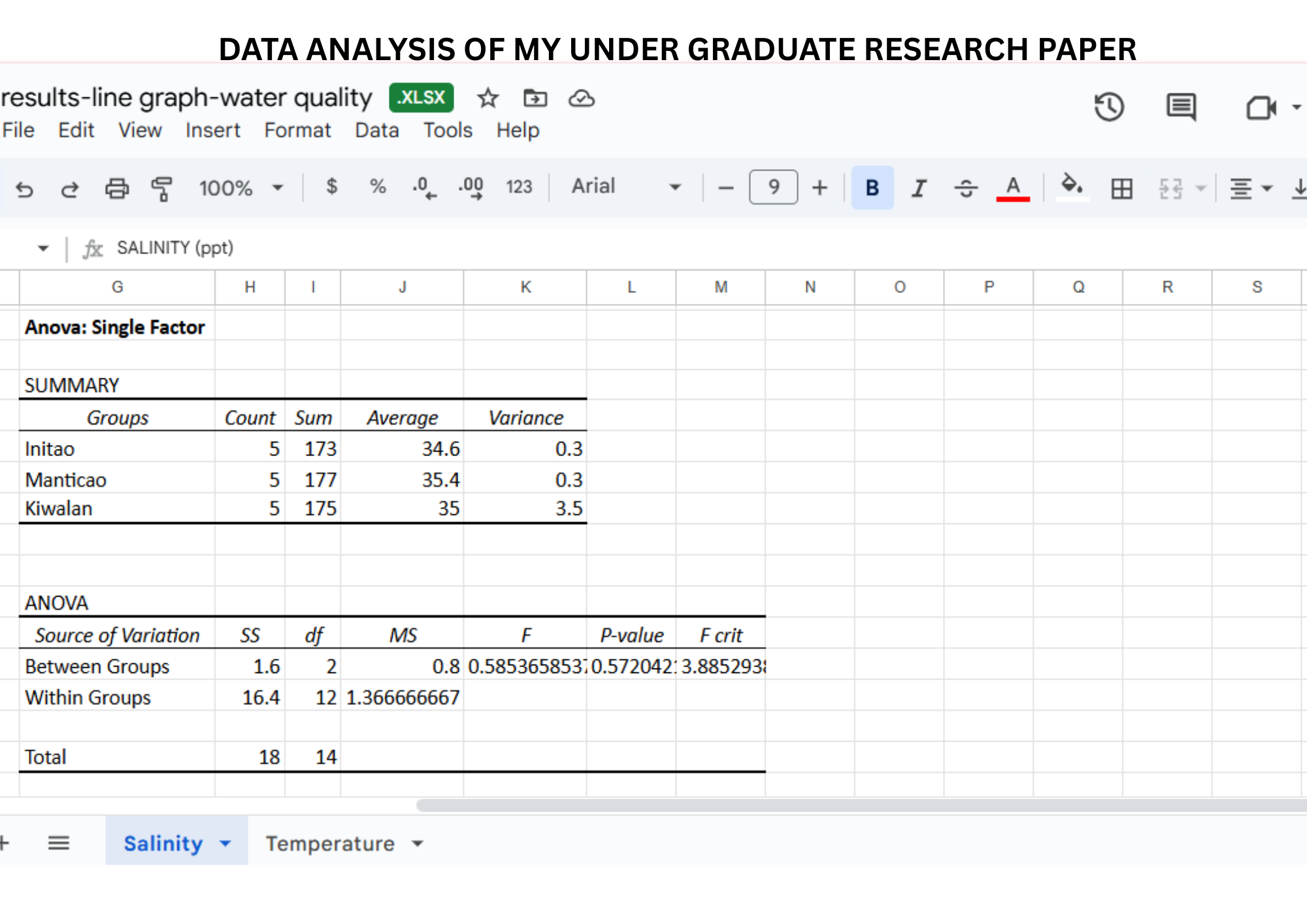Decrease font size with minus button
Screen dimensions: 1307x924
tap(725, 188)
